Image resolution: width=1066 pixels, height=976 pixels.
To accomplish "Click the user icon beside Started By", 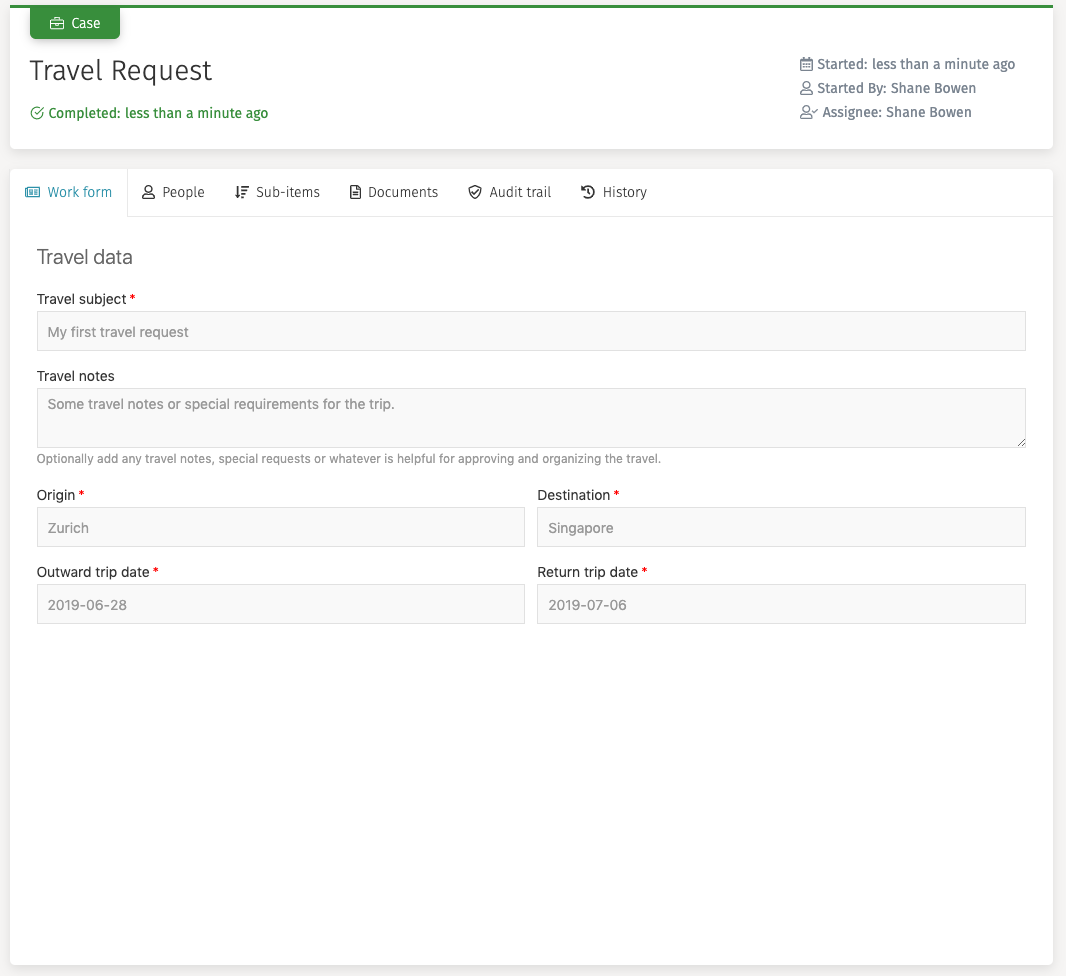I will 806,88.
